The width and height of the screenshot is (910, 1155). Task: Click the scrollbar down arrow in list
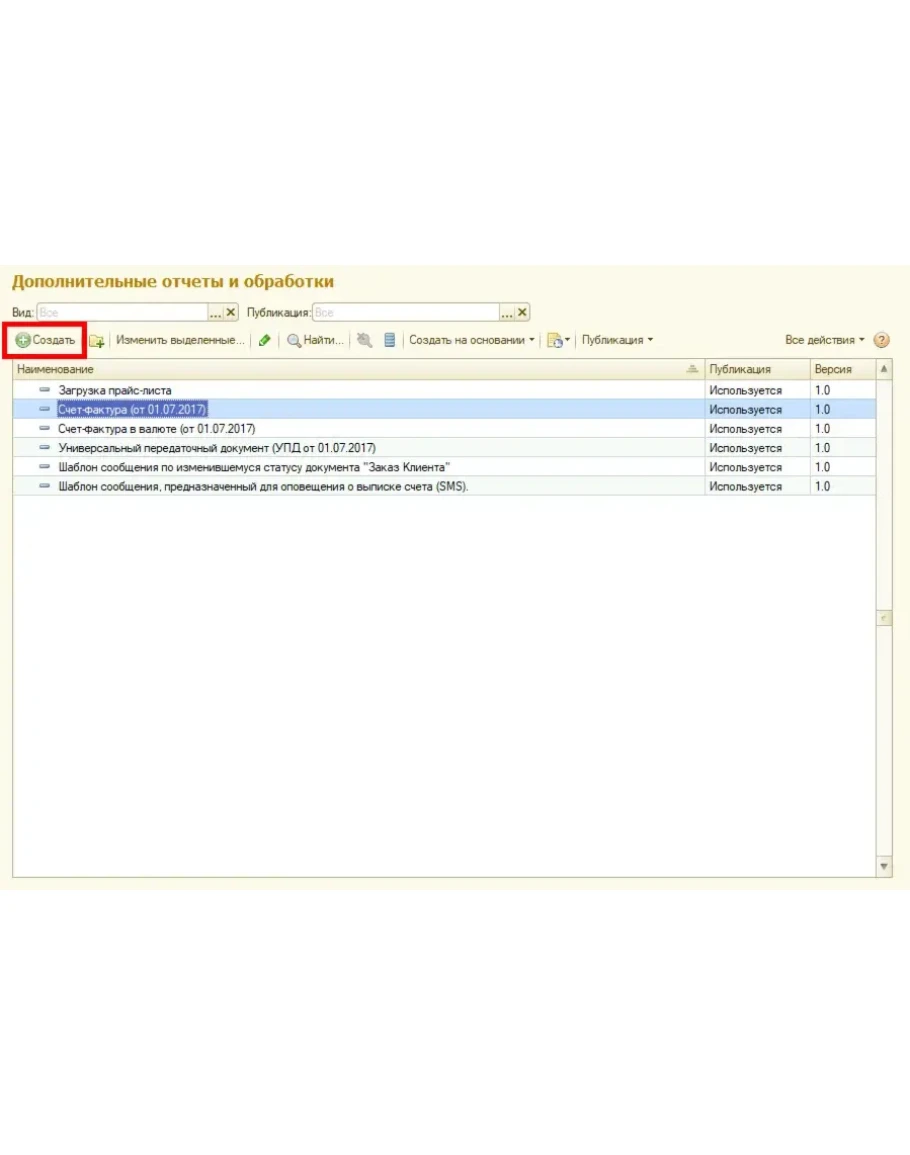pos(884,865)
